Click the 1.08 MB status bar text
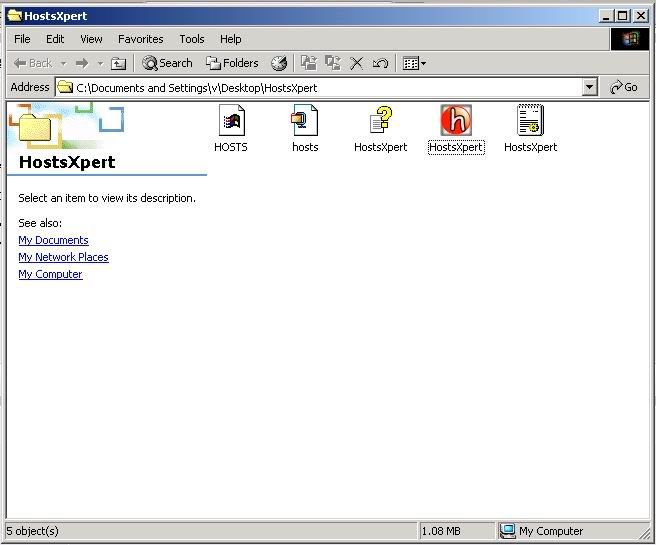Image resolution: width=656 pixels, height=545 pixels. click(441, 531)
